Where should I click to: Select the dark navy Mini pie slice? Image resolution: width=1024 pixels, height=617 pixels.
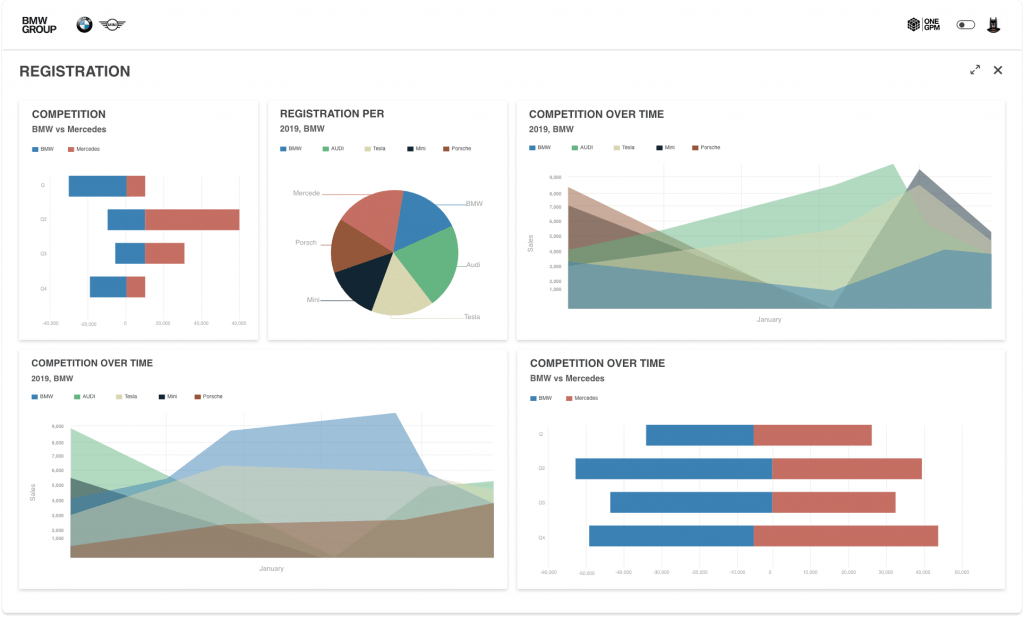[x=367, y=279]
